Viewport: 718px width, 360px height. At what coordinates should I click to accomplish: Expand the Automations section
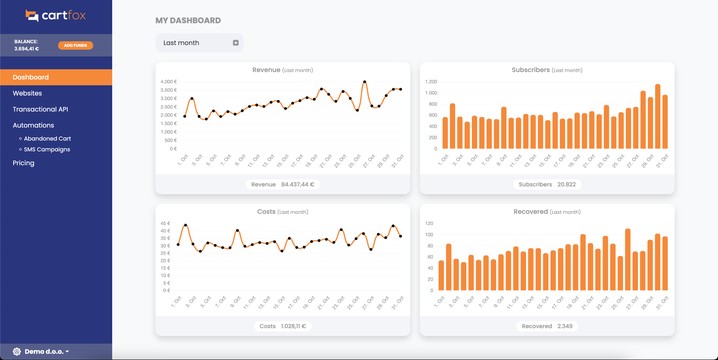click(33, 125)
